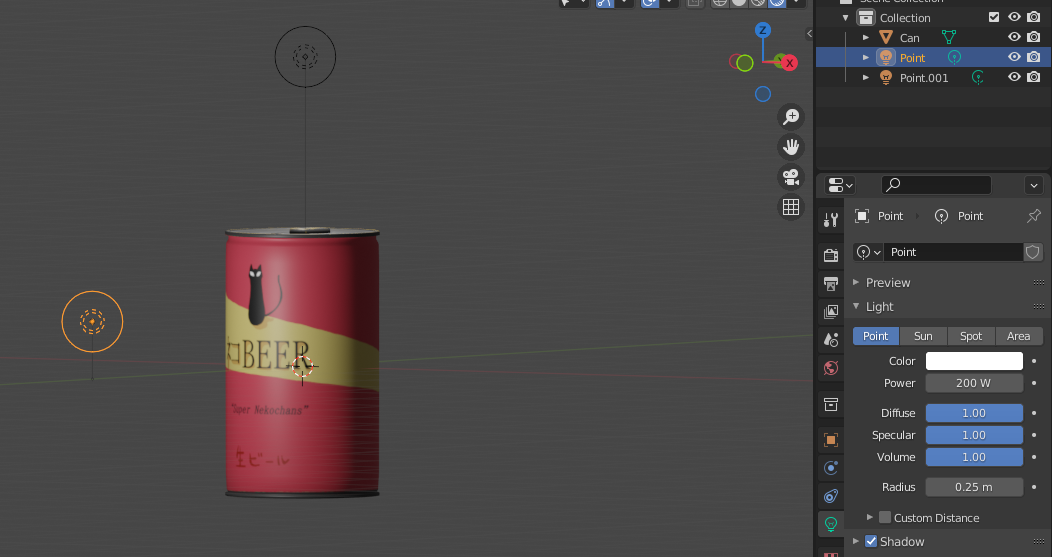Viewport: 1052px width, 557px height.
Task: Open the Scene properties tab
Action: [831, 340]
